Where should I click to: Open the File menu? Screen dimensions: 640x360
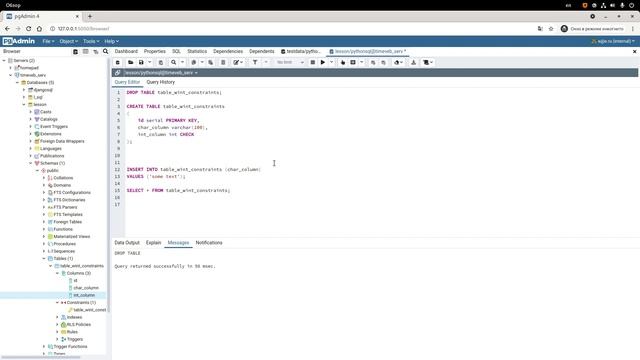point(48,41)
